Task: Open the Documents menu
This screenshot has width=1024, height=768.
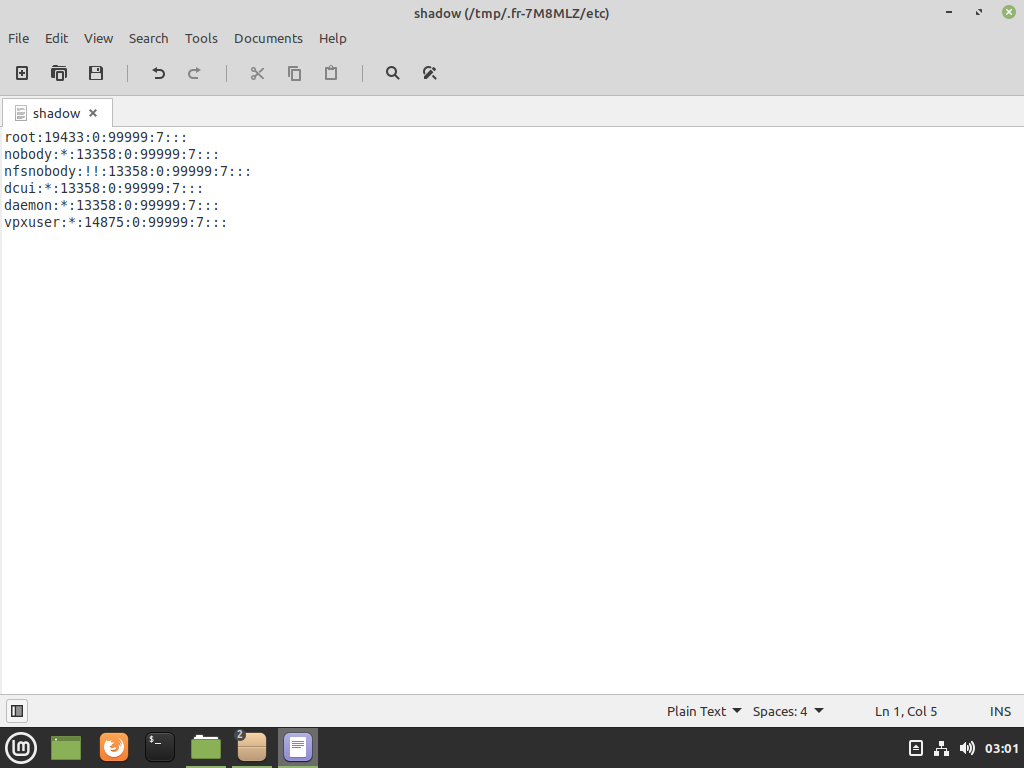Action: tap(268, 39)
